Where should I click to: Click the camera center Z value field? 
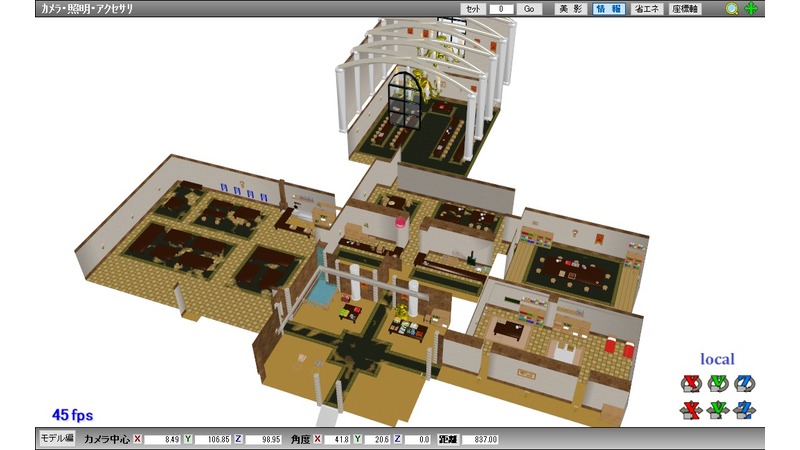[263, 439]
